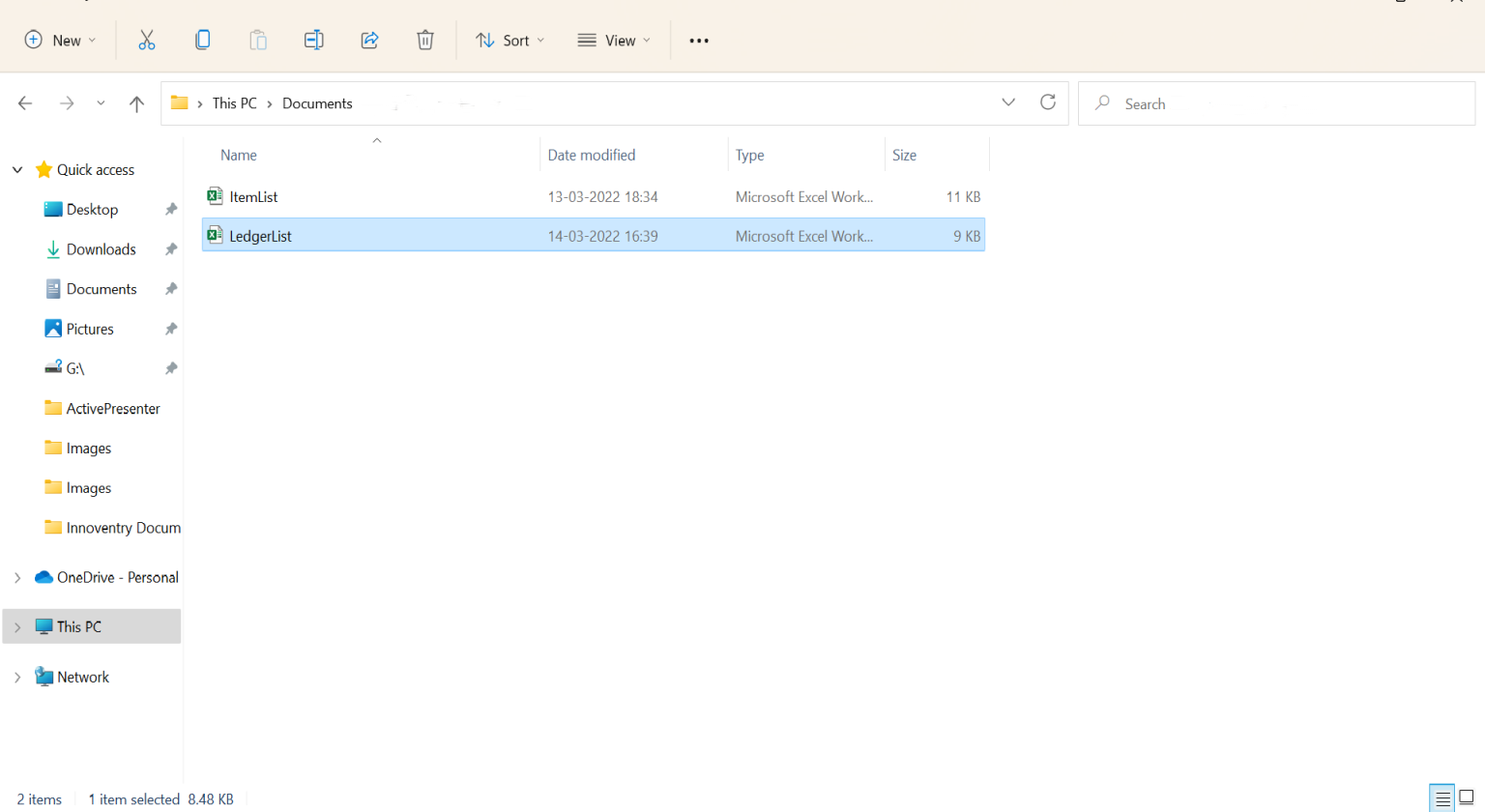This screenshot has width=1485, height=812.
Task: Collapse the Quick access tree
Action: pyautogui.click(x=17, y=170)
